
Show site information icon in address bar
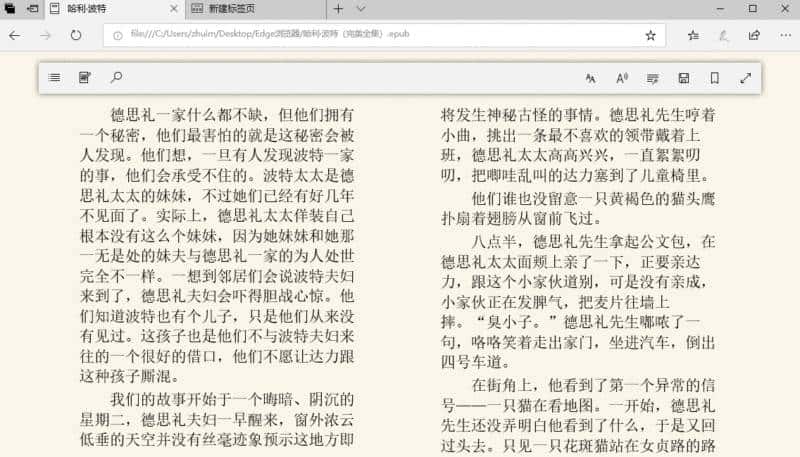click(x=118, y=35)
